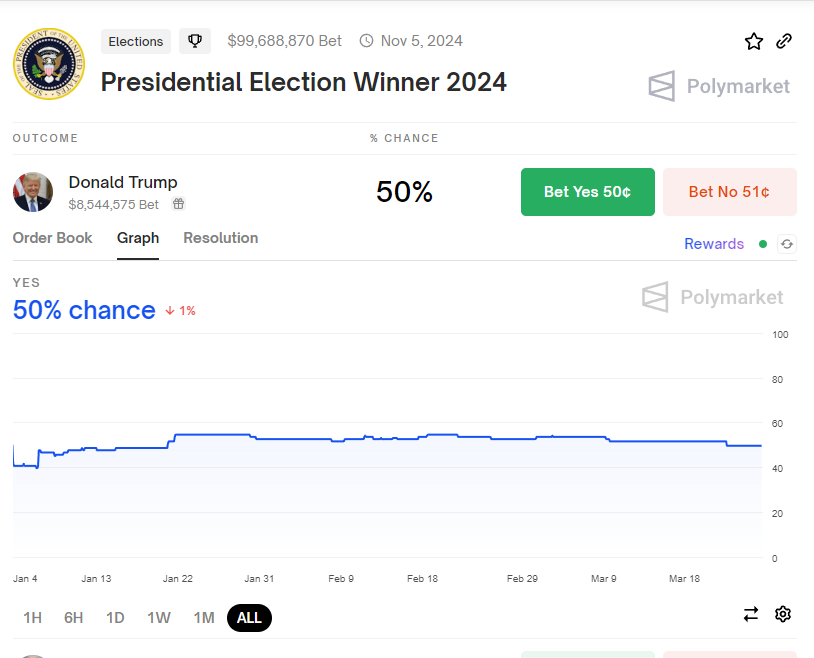Image resolution: width=814 pixels, height=658 pixels.
Task: Click the trophy badge icon
Action: (195, 41)
